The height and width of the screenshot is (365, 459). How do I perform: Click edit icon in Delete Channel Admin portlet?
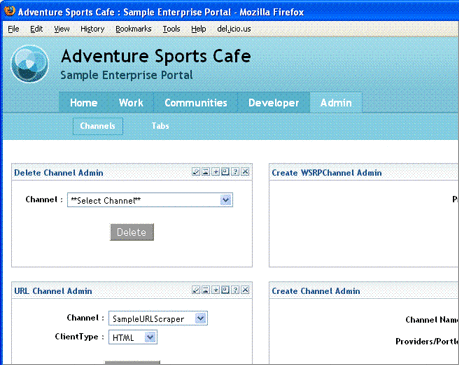pyautogui.click(x=196, y=172)
